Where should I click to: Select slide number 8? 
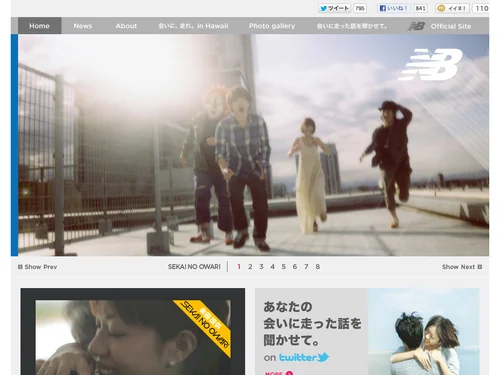(x=318, y=267)
